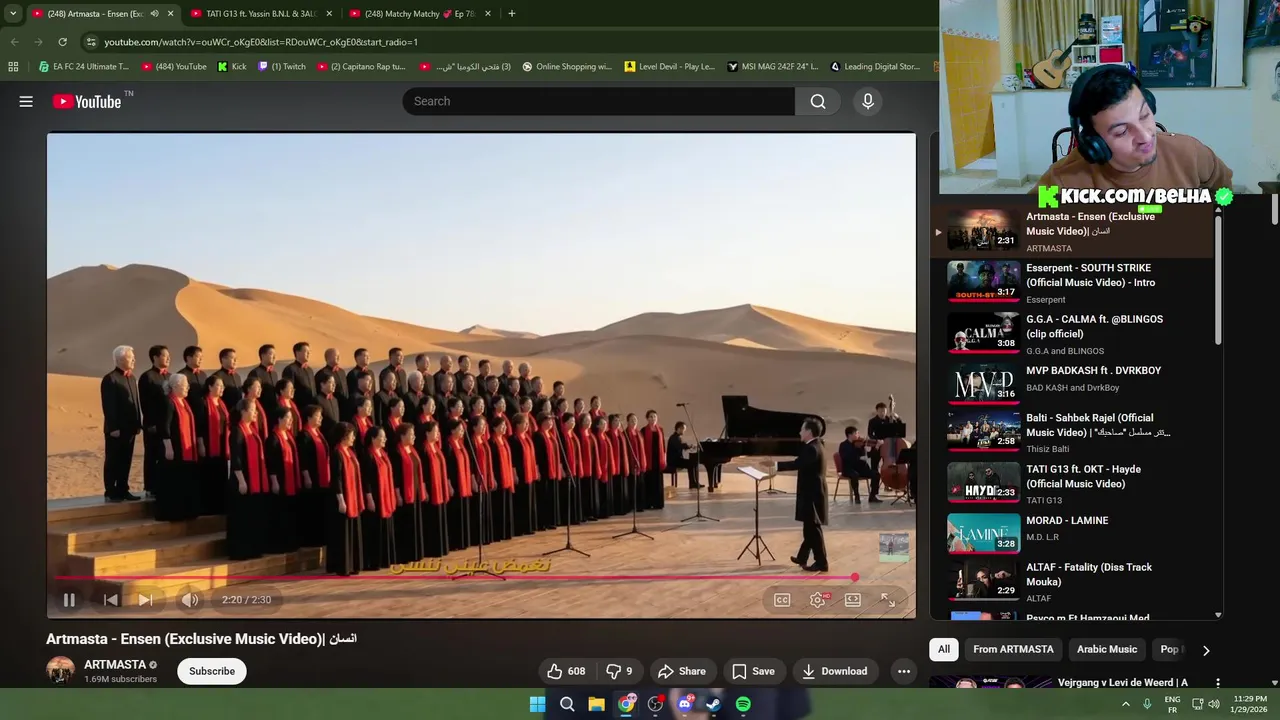
Task: Expand the tab search dropdown
Action: 13,14
